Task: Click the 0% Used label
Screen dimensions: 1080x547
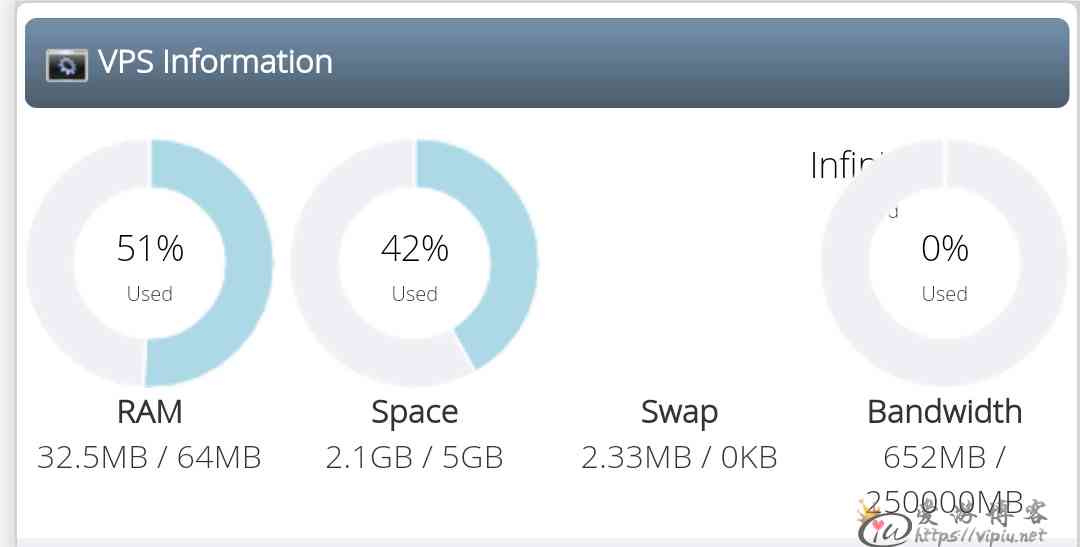Action: [x=944, y=267]
